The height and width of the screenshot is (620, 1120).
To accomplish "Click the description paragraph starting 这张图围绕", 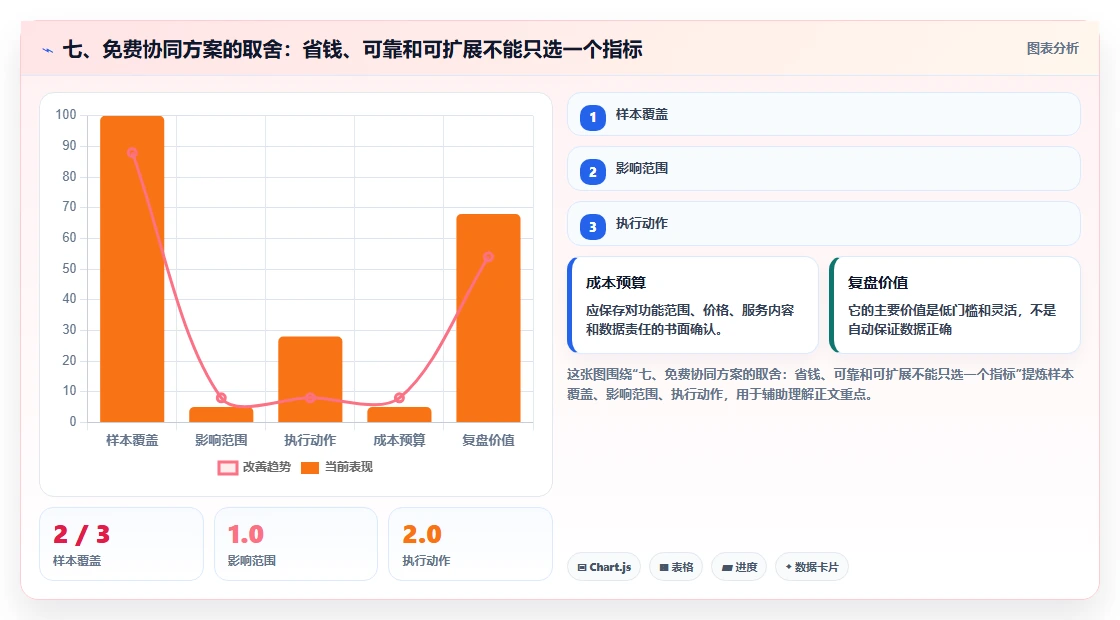I will [821, 384].
